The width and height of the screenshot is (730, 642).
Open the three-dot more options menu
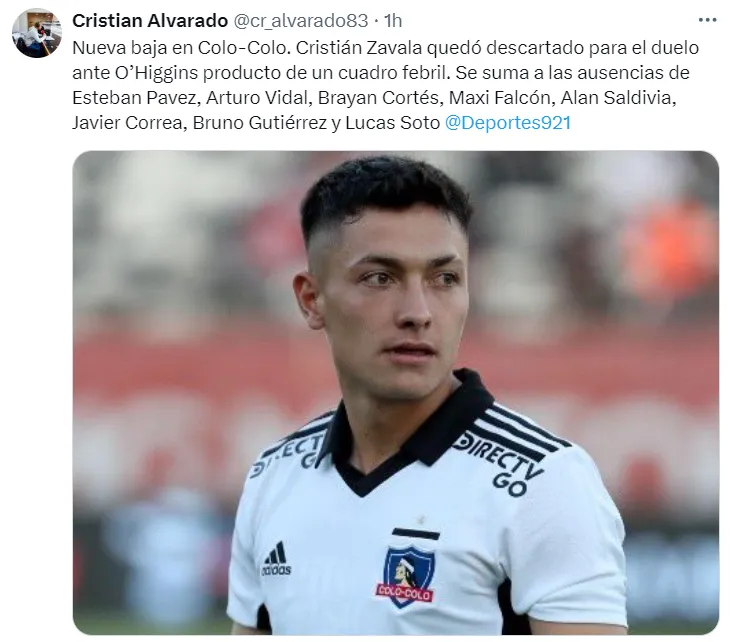point(707,20)
